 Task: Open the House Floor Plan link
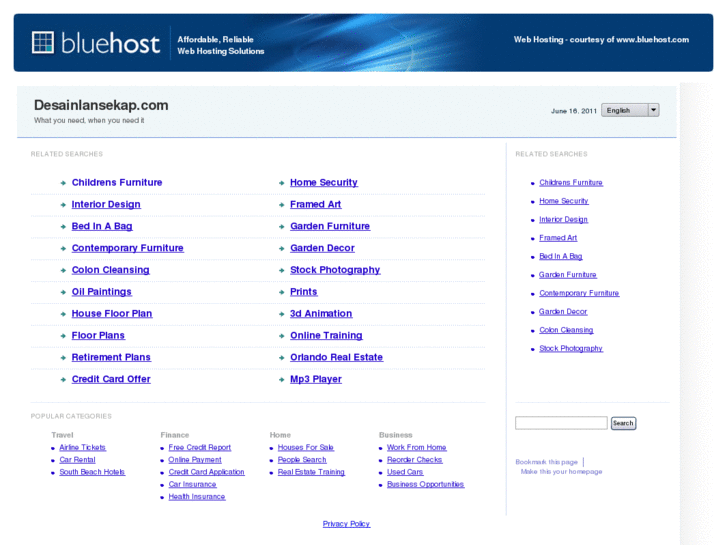(112, 314)
